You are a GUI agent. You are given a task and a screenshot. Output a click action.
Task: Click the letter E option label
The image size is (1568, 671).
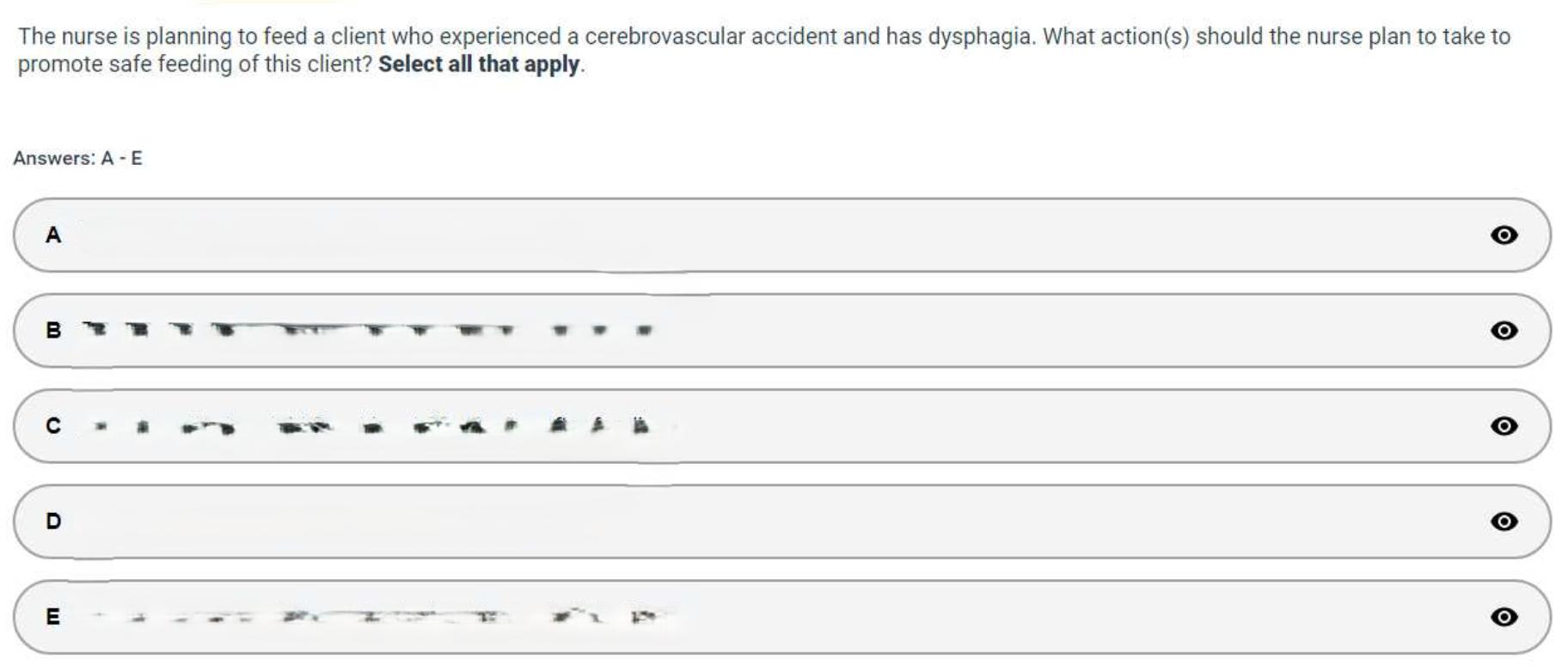click(x=53, y=617)
